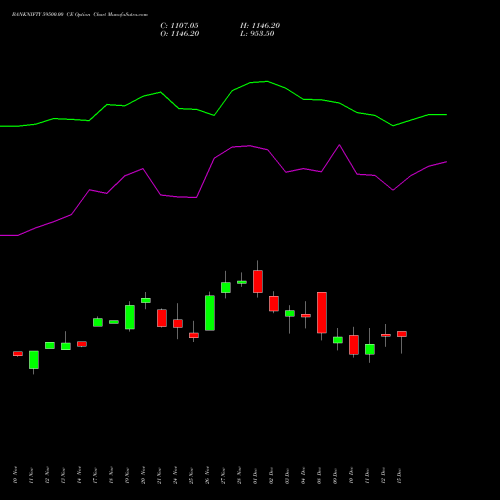This screenshot has width=500, height=500.
Task: Click the purple lower indicator line
Action: click(223, 190)
